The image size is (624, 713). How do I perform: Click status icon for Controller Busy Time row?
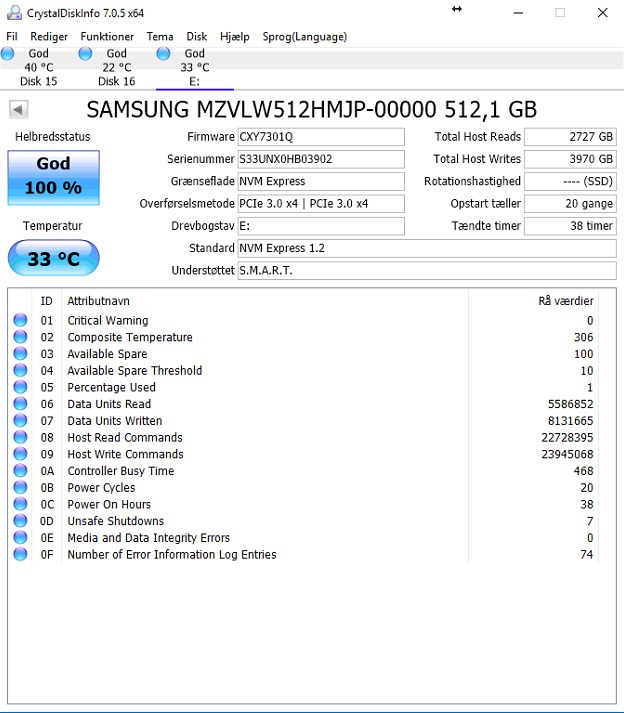pos(20,471)
